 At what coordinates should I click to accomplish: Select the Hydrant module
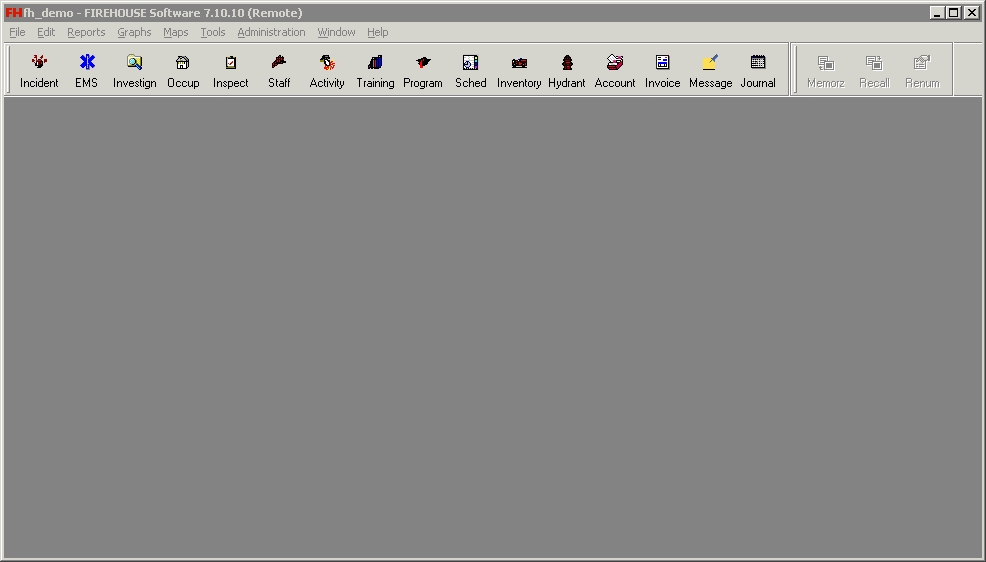pos(567,70)
